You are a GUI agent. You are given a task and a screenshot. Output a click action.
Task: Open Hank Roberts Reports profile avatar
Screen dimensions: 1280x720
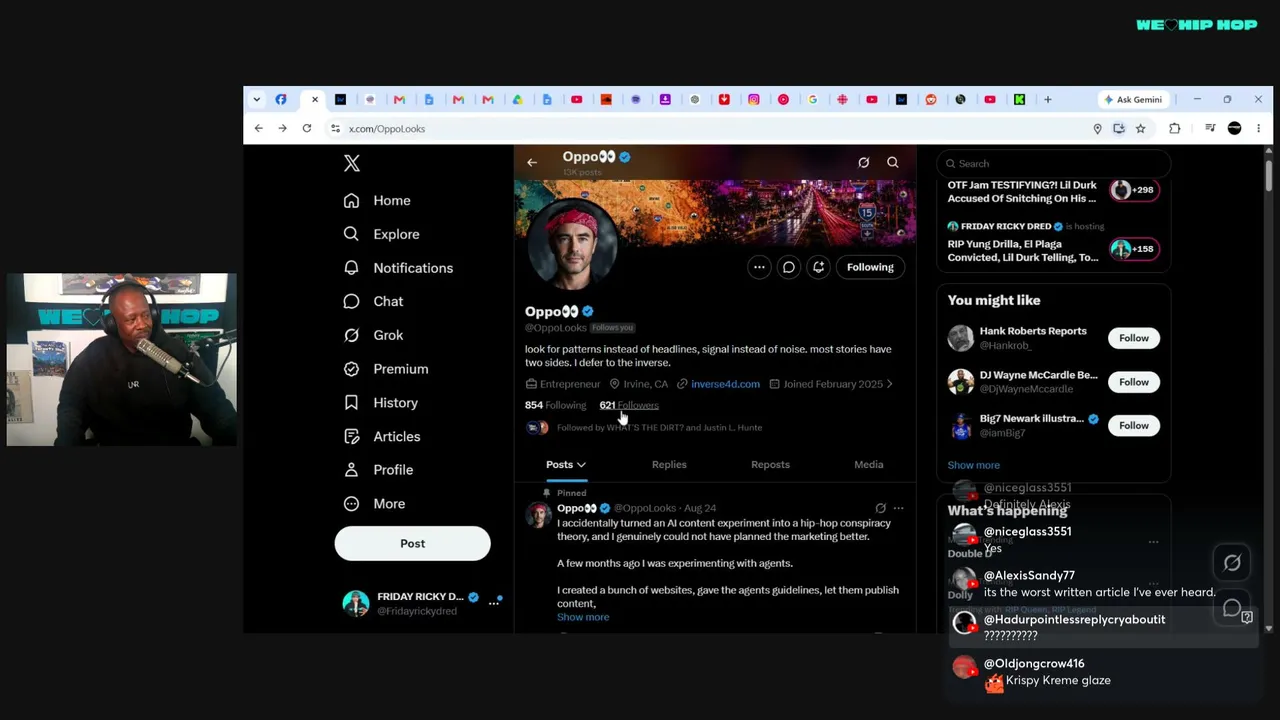tap(961, 338)
